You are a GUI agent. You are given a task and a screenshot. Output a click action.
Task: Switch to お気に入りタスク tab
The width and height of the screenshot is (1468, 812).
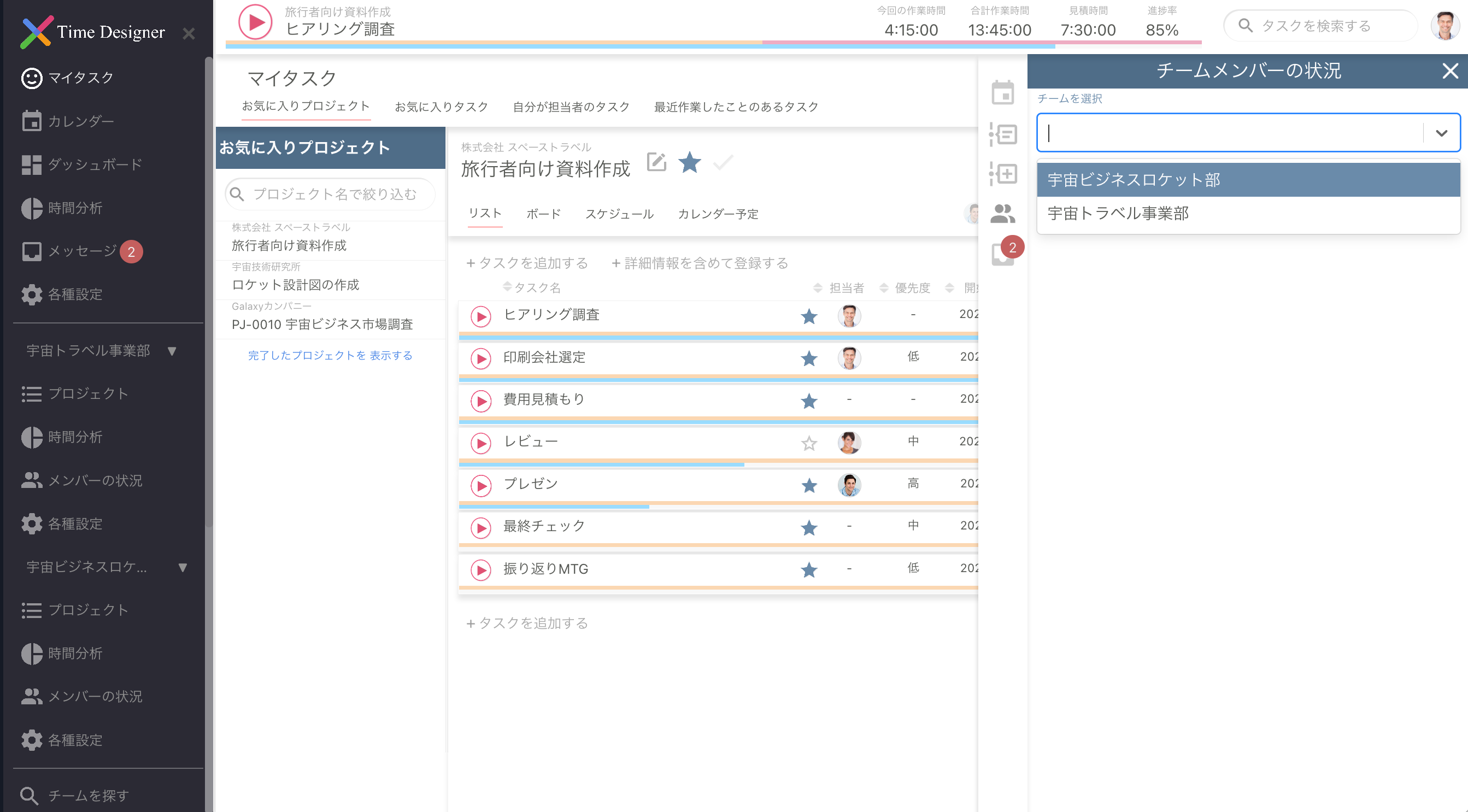pyautogui.click(x=441, y=107)
